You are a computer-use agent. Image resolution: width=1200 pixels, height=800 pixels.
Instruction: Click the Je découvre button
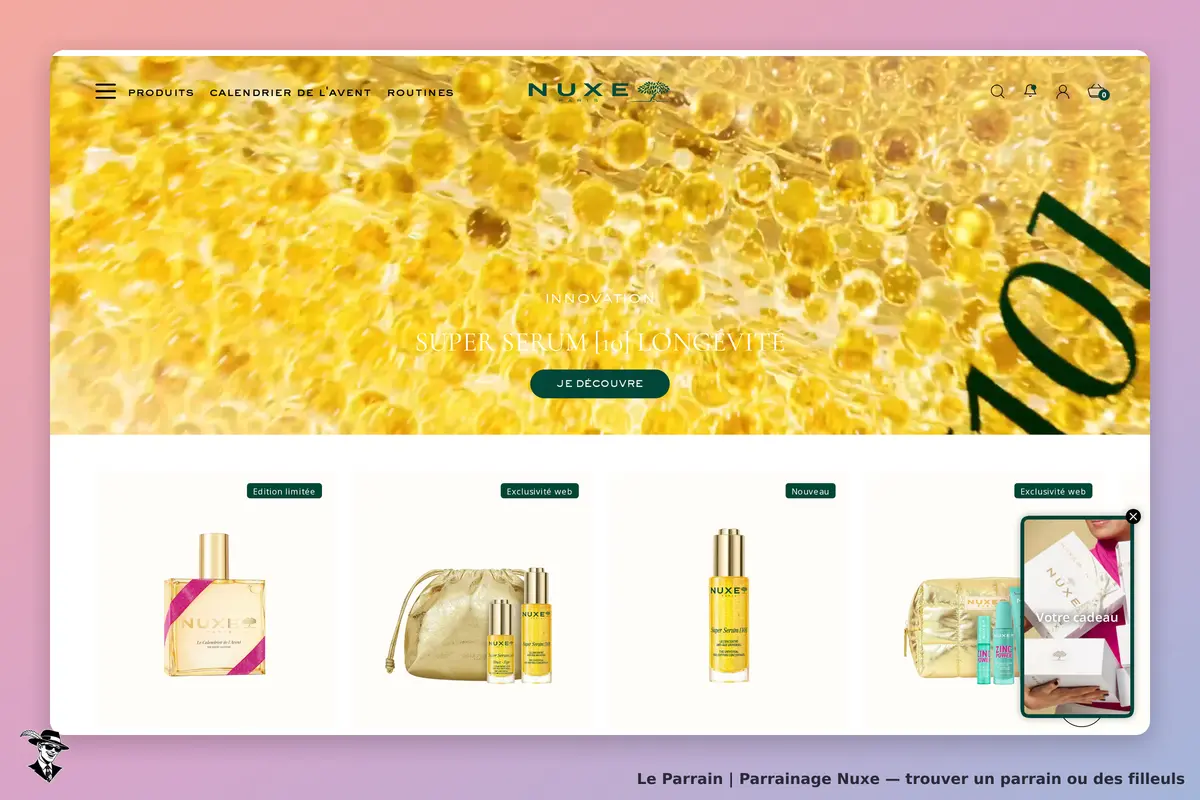600,383
